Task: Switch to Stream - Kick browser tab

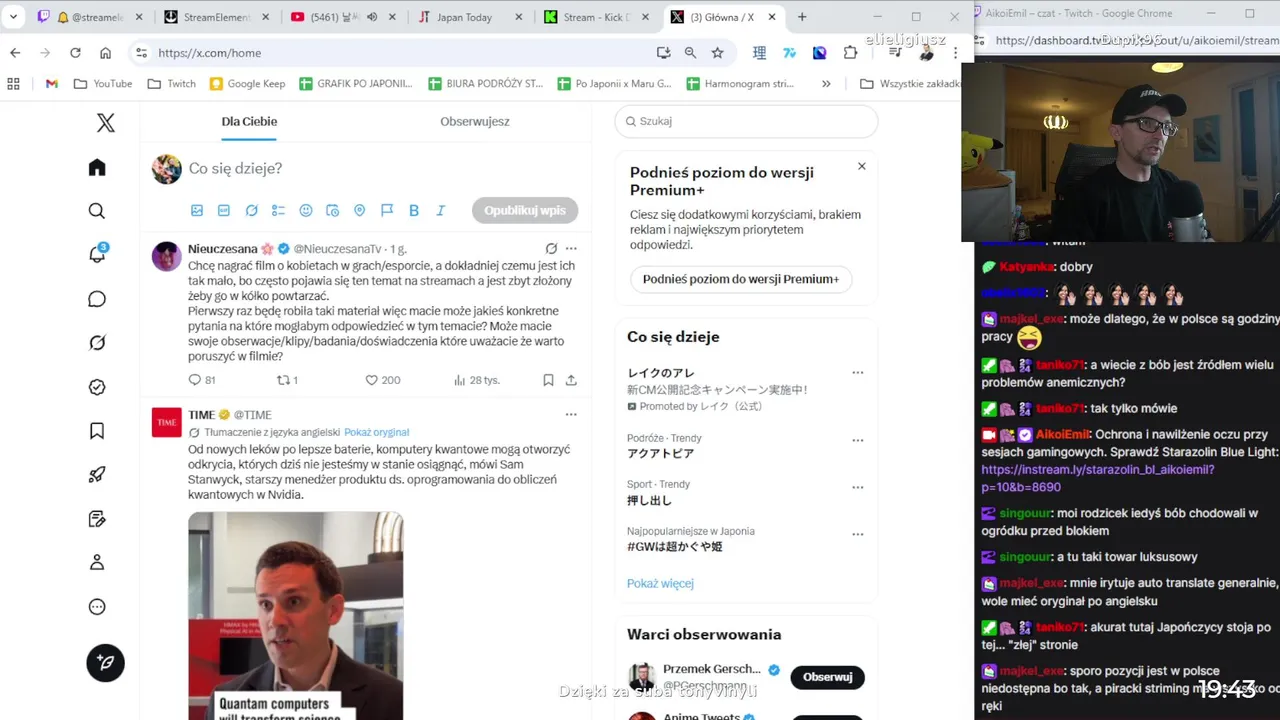Action: tap(596, 17)
